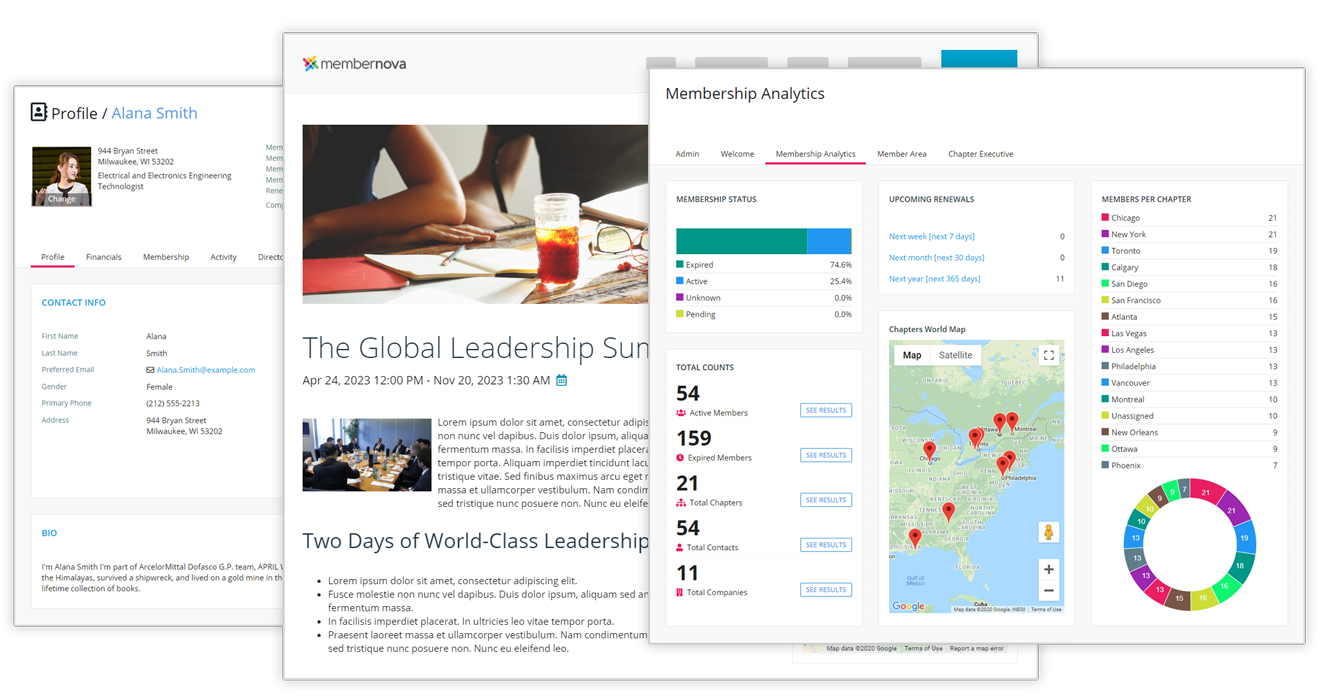The image size is (1320, 696).
Task: Select the Map view button
Action: pos(912,355)
